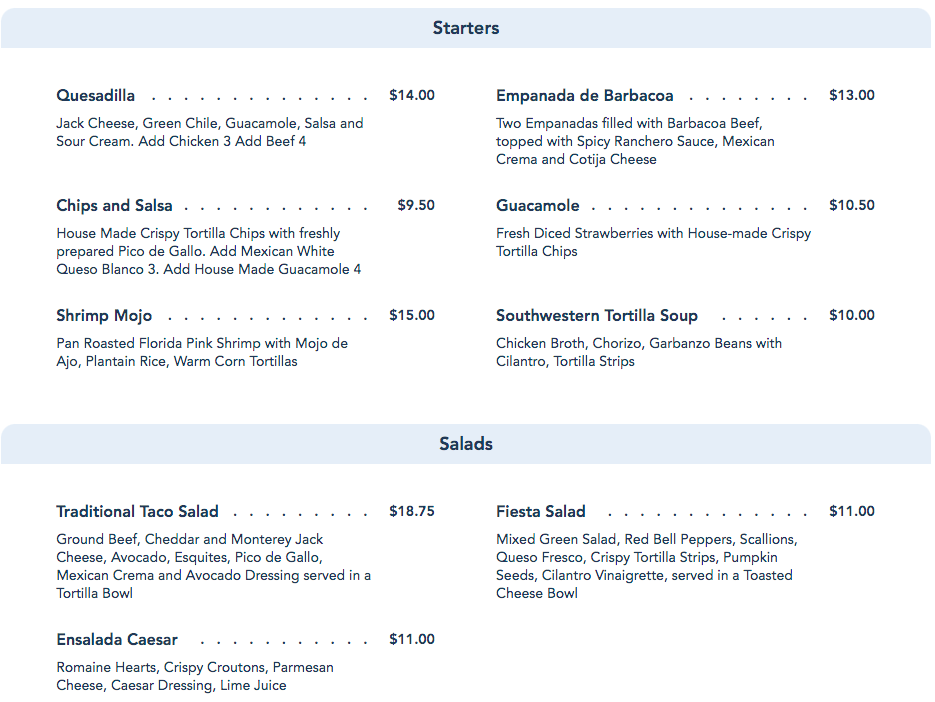The width and height of the screenshot is (935, 702).
Task: Select the Shrimp Mojo item title
Action: tap(105, 316)
